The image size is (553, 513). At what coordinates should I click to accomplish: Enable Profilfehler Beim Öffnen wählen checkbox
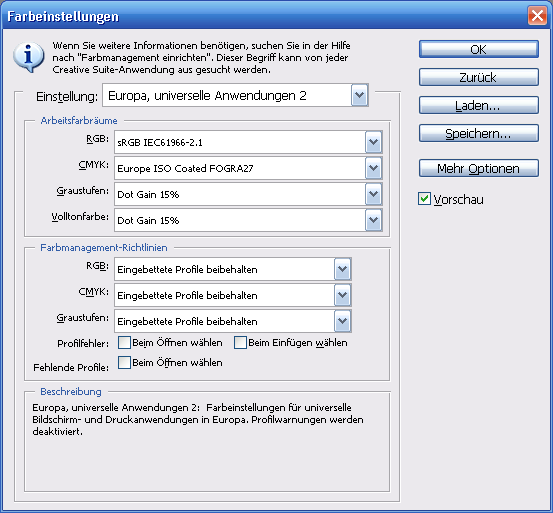[124, 342]
